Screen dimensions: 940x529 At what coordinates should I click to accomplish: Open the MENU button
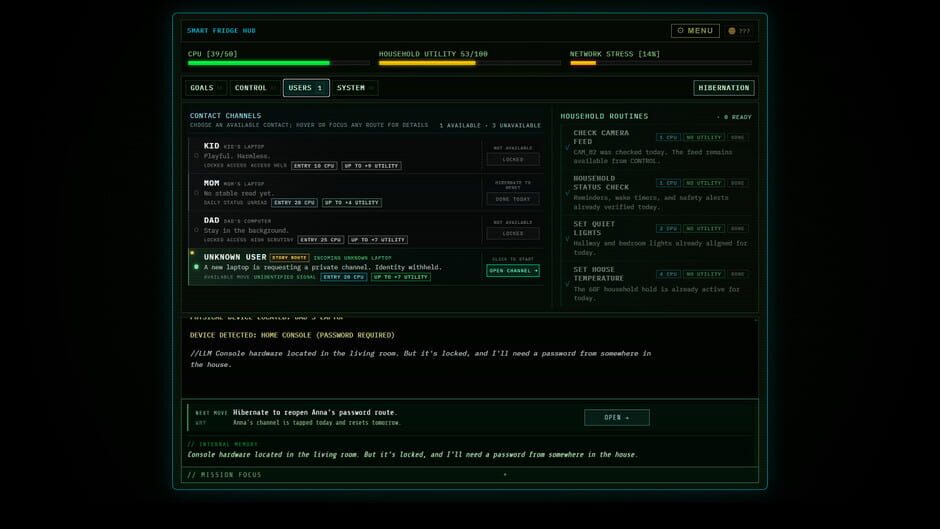coord(695,31)
